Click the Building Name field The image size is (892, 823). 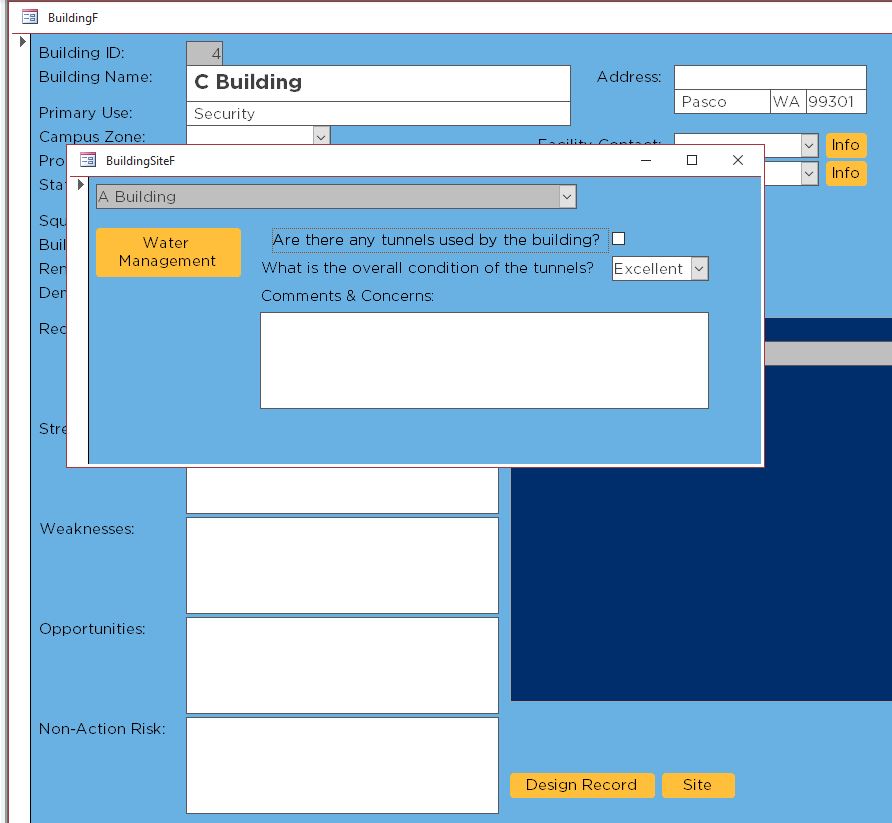click(x=378, y=83)
